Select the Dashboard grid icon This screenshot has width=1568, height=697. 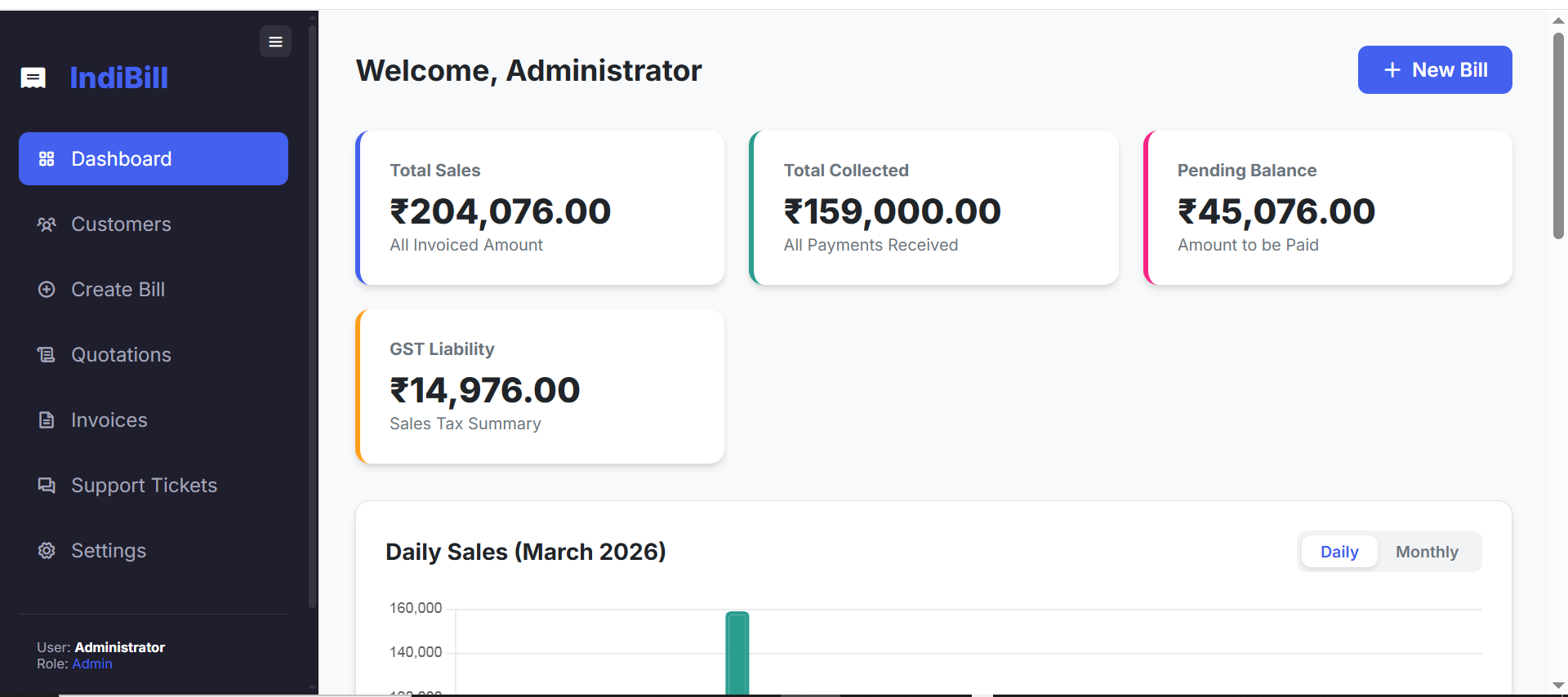click(x=46, y=158)
